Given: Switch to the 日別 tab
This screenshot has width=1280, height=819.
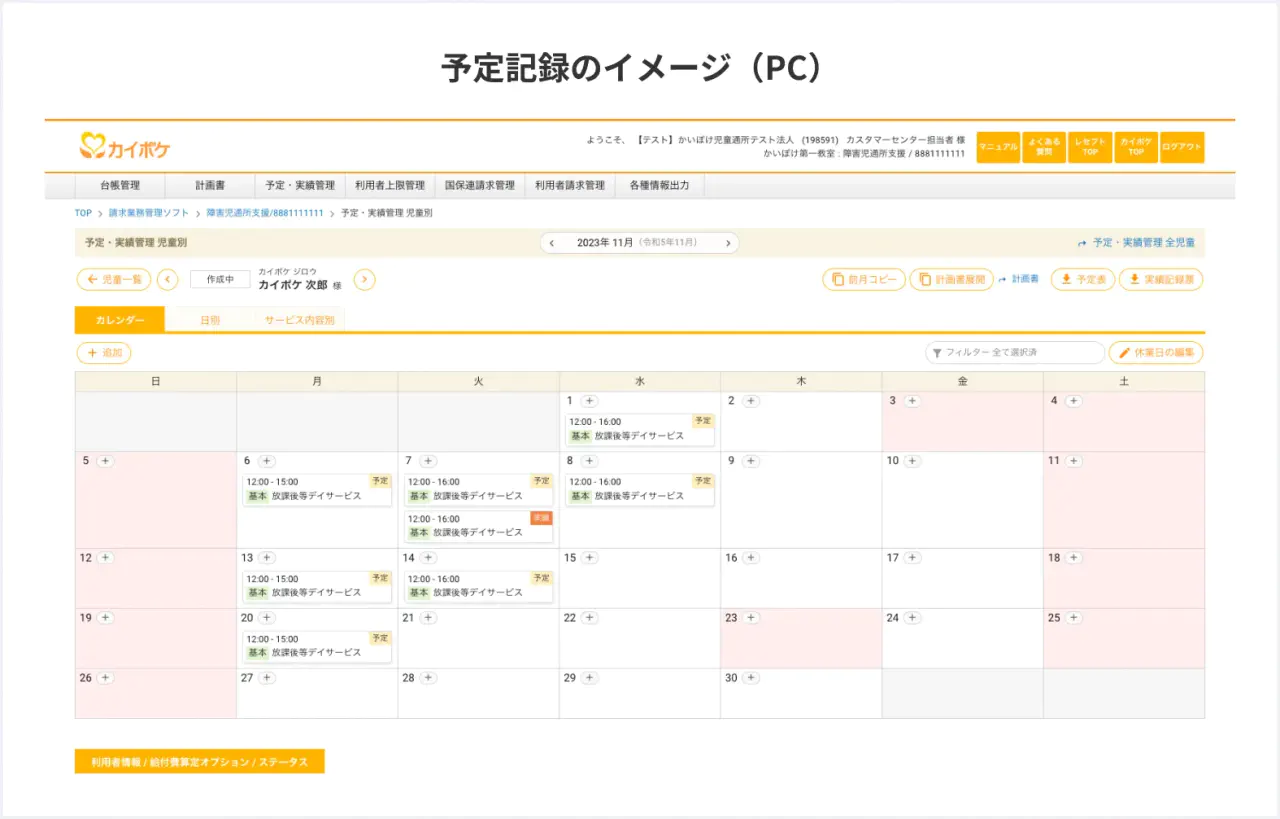Looking at the screenshot, I should coord(210,320).
